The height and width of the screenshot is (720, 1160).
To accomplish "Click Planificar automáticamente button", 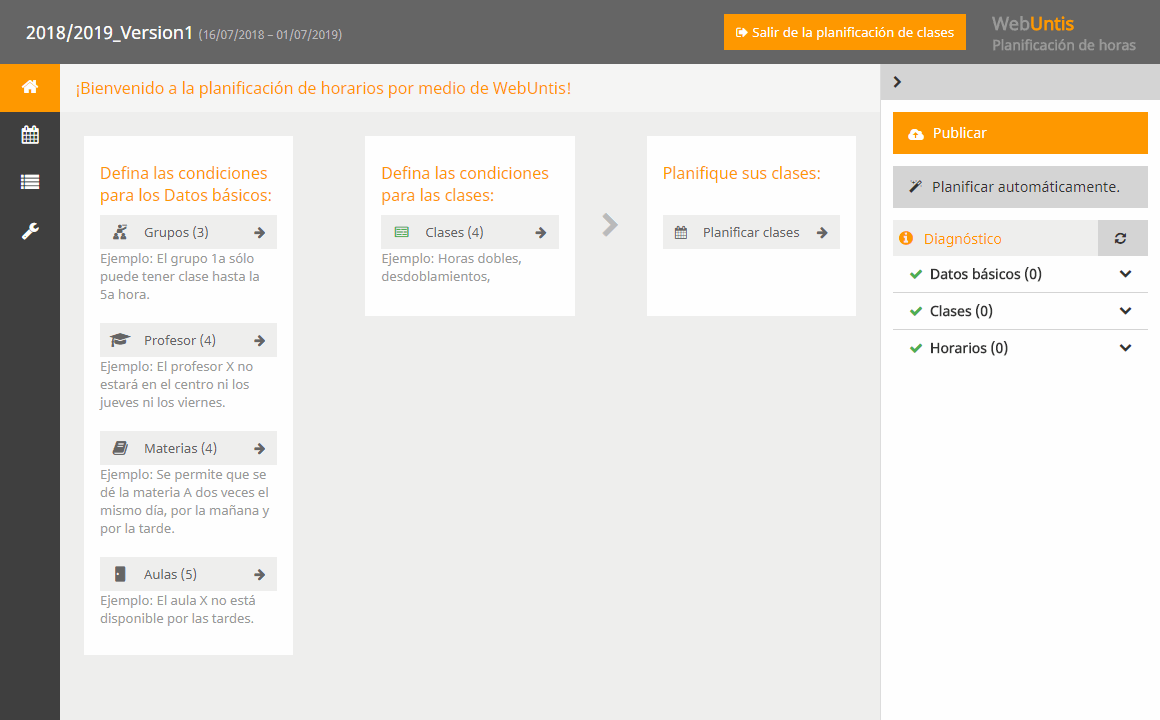I will (x=1019, y=187).
